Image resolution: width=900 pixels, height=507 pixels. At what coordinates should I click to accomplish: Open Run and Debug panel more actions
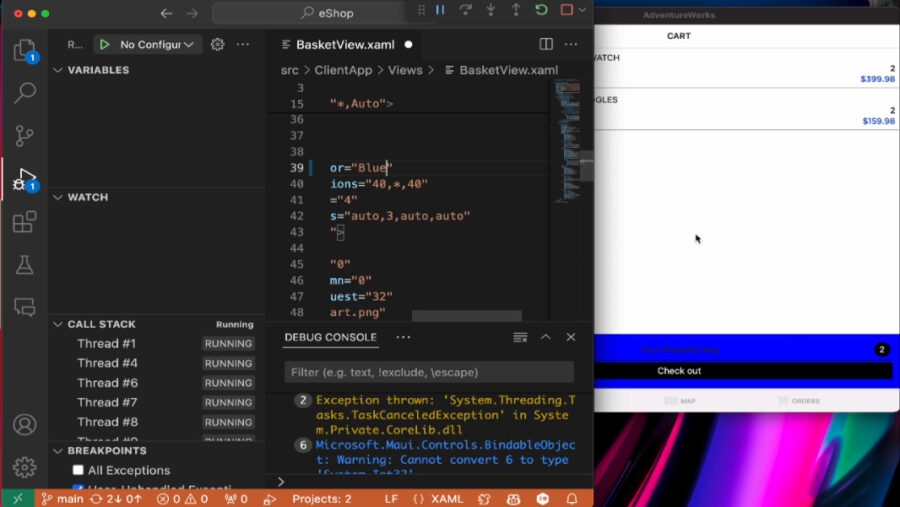click(243, 44)
